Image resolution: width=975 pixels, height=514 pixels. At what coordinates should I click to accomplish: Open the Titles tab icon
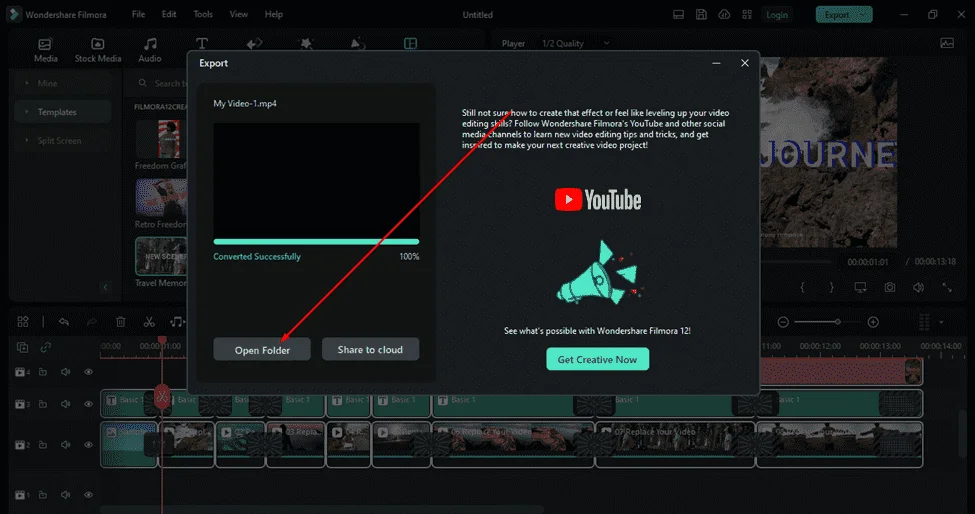pyautogui.click(x=202, y=44)
